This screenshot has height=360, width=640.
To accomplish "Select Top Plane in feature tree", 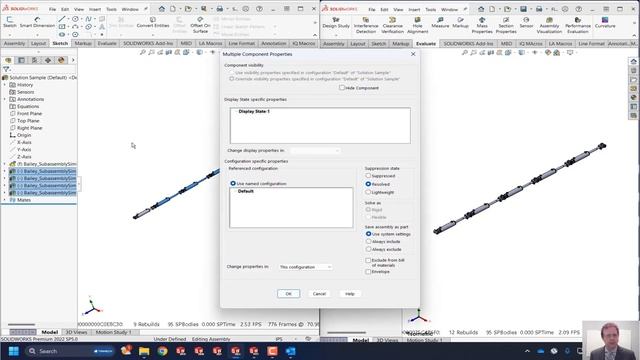I will (x=28, y=121).
